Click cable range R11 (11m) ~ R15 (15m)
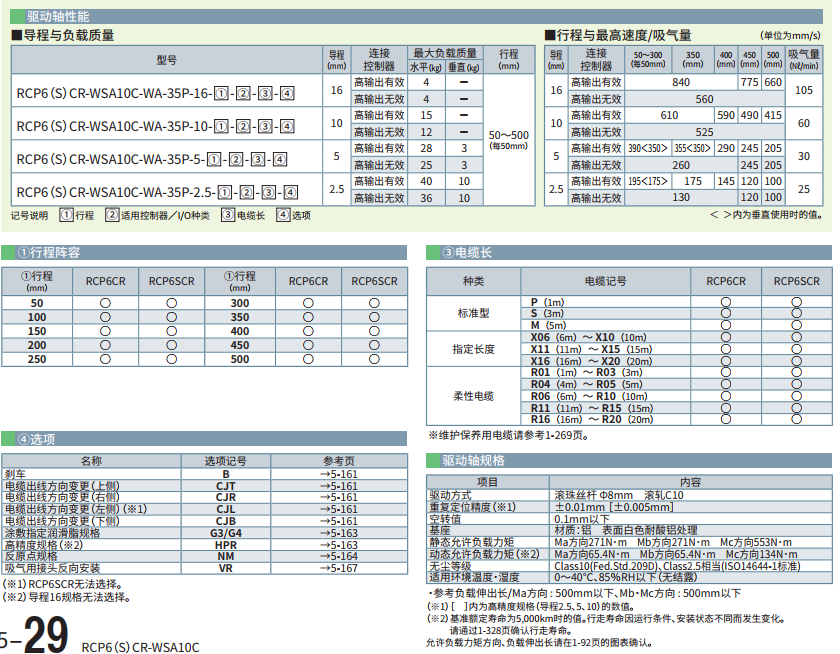This screenshot has height=654, width=840. [591, 408]
